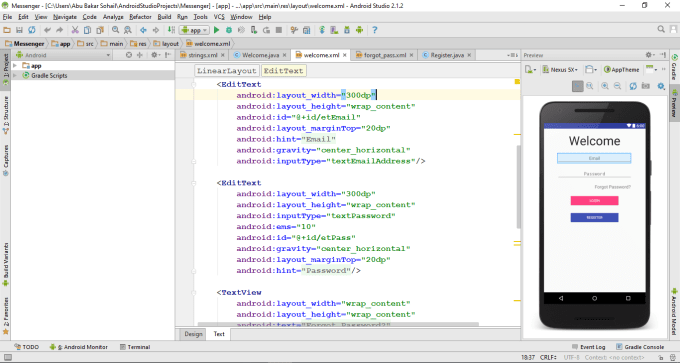Click the Make Project icon
The height and width of the screenshot is (363, 680).
171,30
